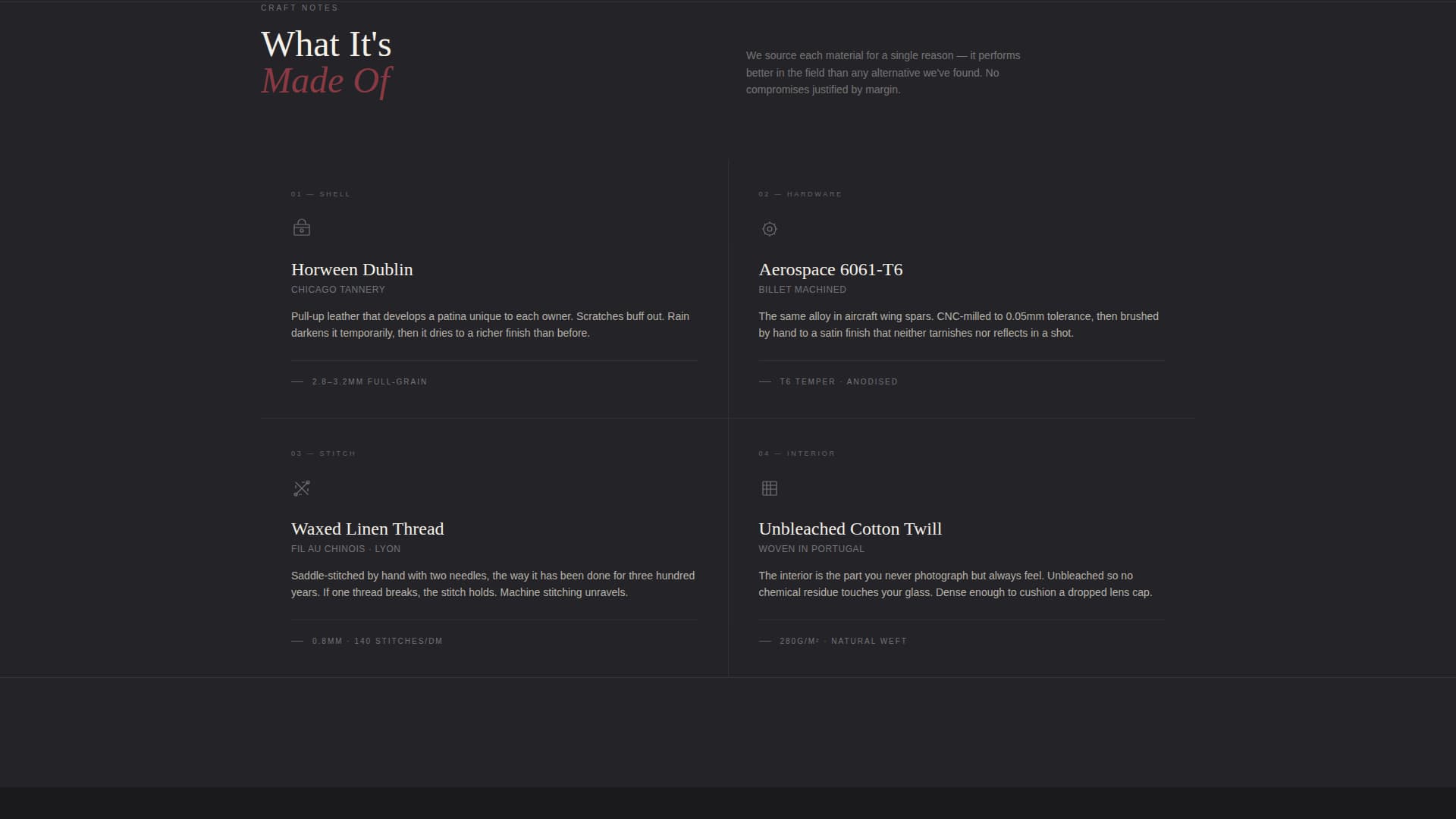1456x819 pixels.
Task: Click the gear icon above Aerospace 6061-T6
Action: click(769, 228)
